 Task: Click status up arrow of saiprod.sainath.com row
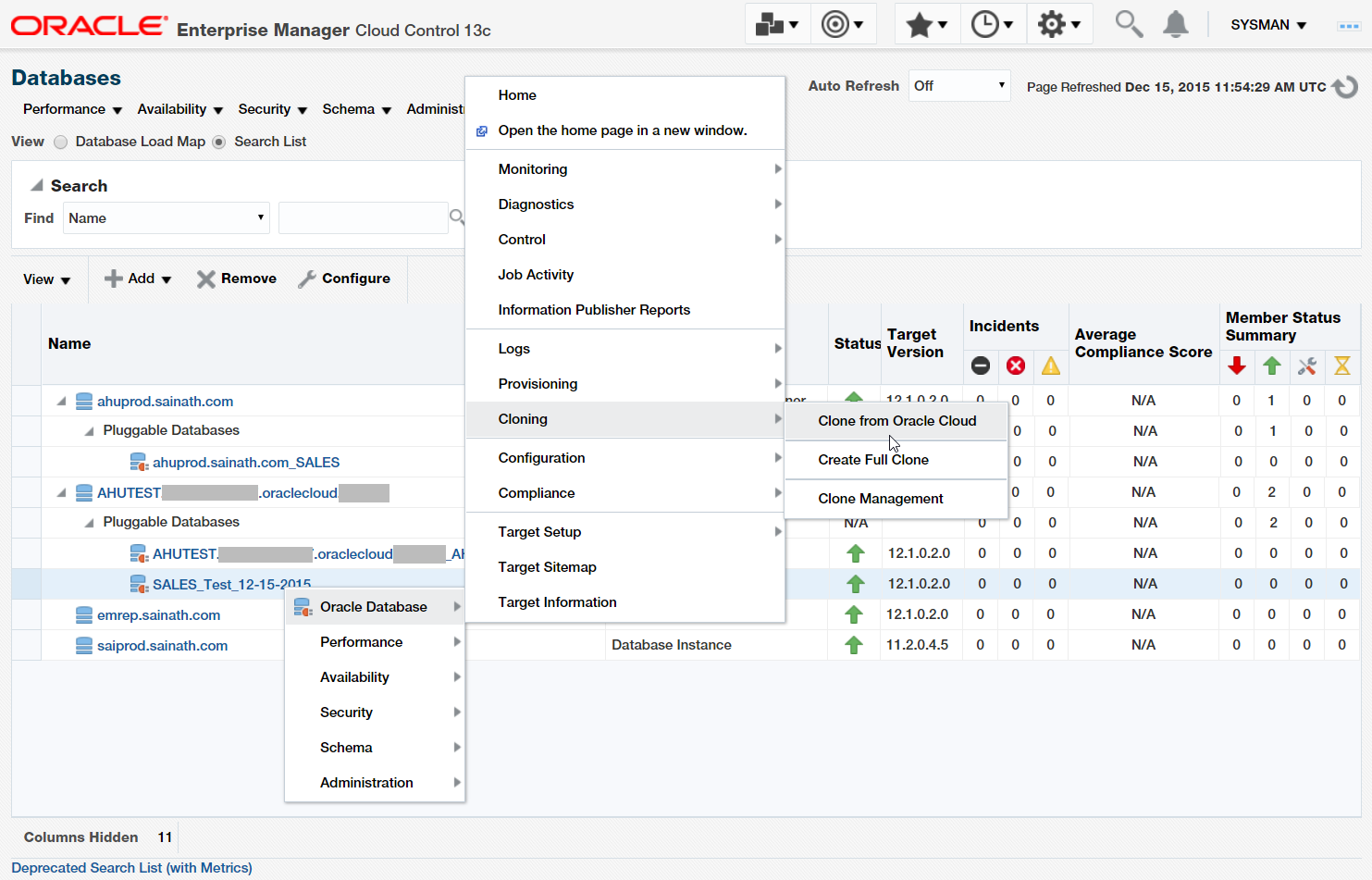854,645
